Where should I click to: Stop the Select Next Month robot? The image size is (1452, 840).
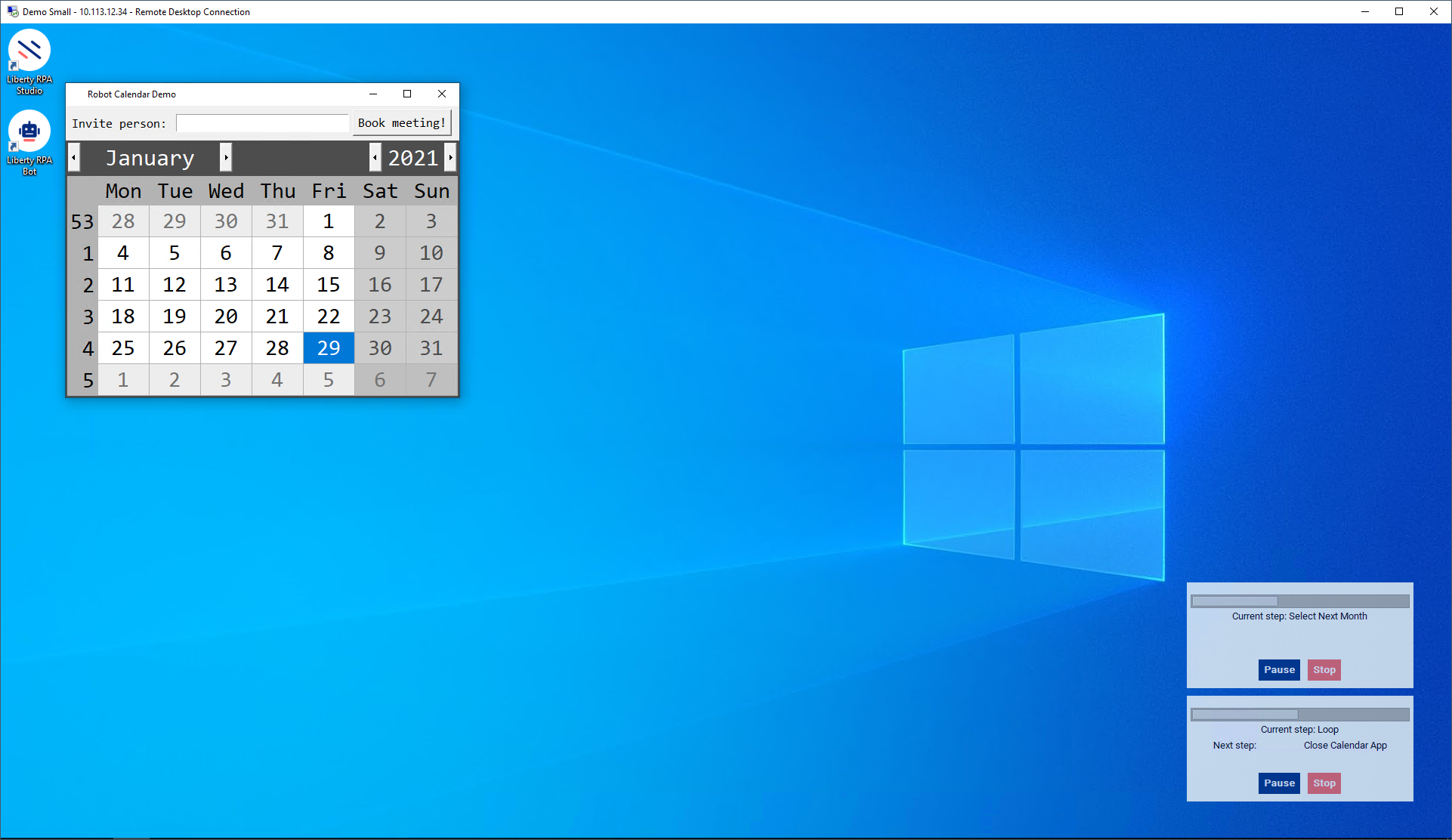click(1324, 670)
